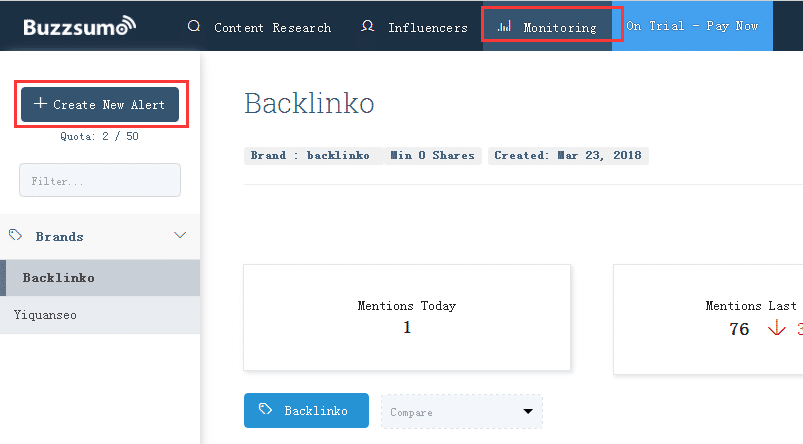Click the tag icon in Backlinko button
Viewport: 803px width, 444px height.
(265, 409)
